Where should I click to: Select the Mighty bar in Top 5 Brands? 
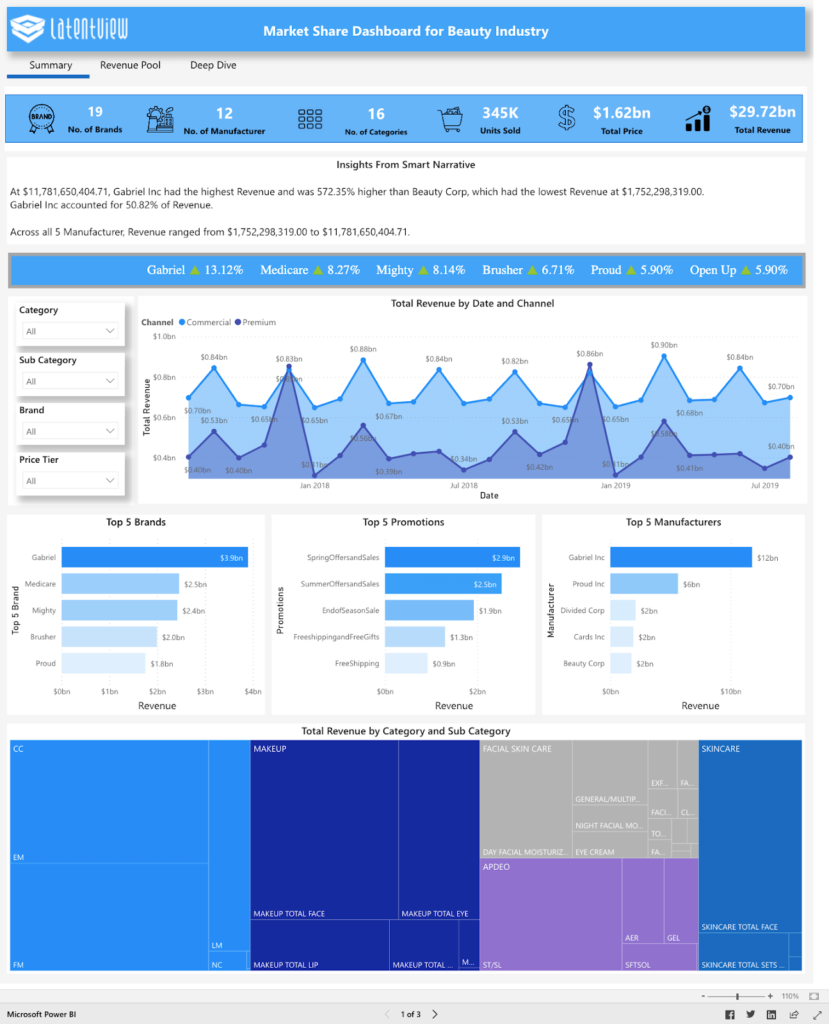coord(120,611)
